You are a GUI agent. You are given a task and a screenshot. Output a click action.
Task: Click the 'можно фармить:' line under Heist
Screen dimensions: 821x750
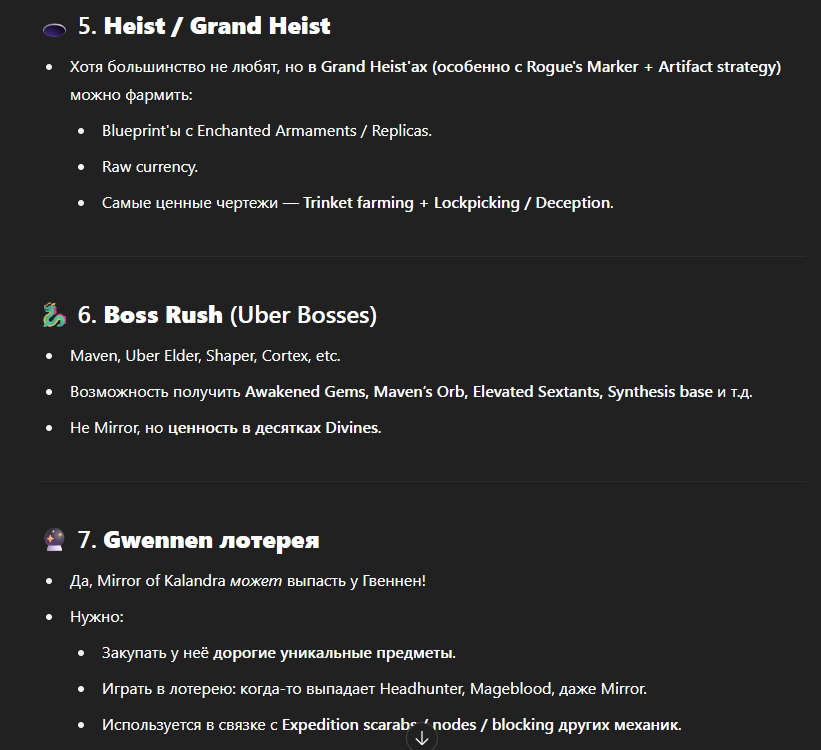tap(131, 95)
